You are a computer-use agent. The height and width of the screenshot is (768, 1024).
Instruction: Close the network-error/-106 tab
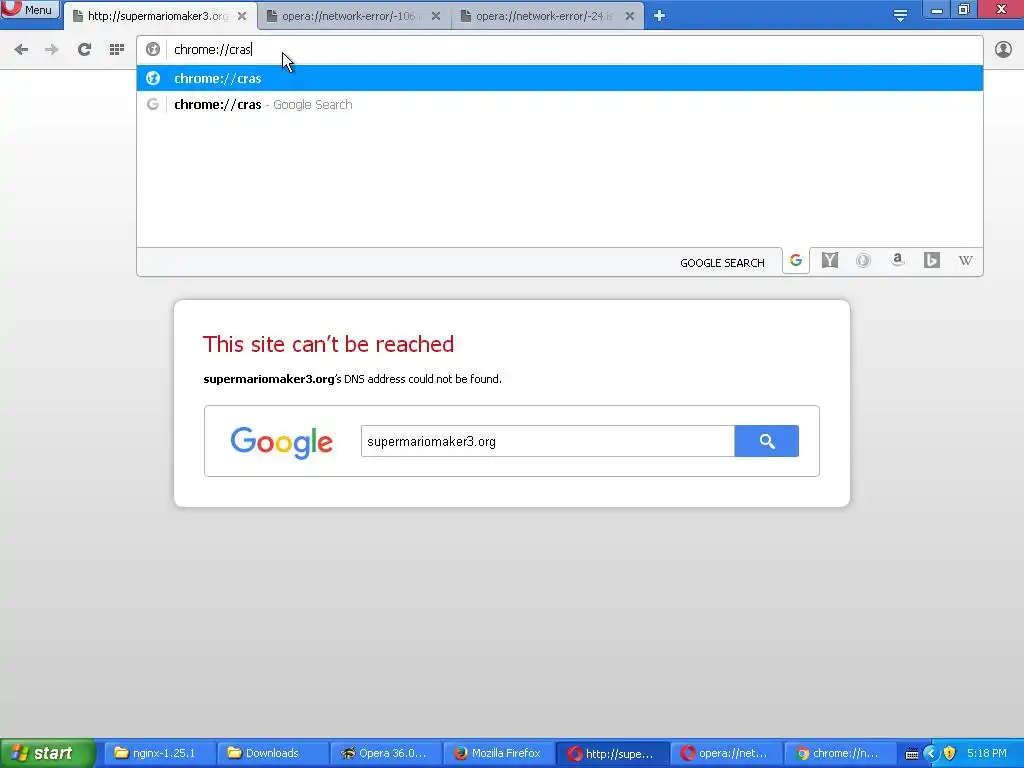click(x=436, y=16)
